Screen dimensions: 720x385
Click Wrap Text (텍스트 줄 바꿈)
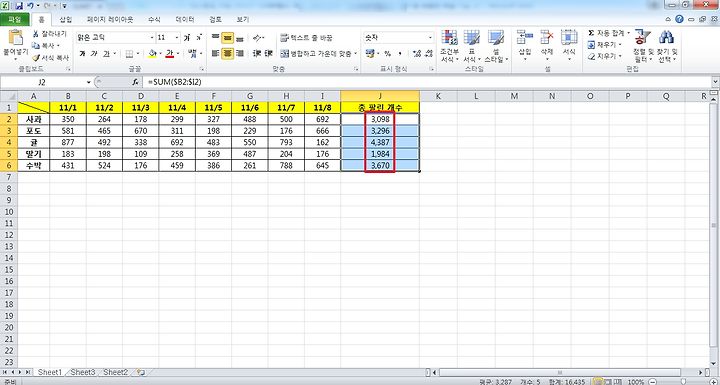click(306, 38)
